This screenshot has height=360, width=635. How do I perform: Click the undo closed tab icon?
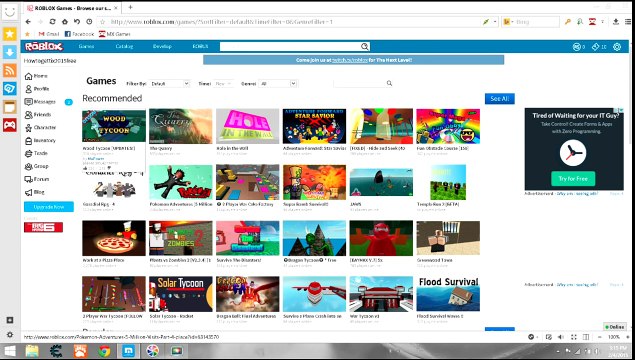tap(77, 22)
